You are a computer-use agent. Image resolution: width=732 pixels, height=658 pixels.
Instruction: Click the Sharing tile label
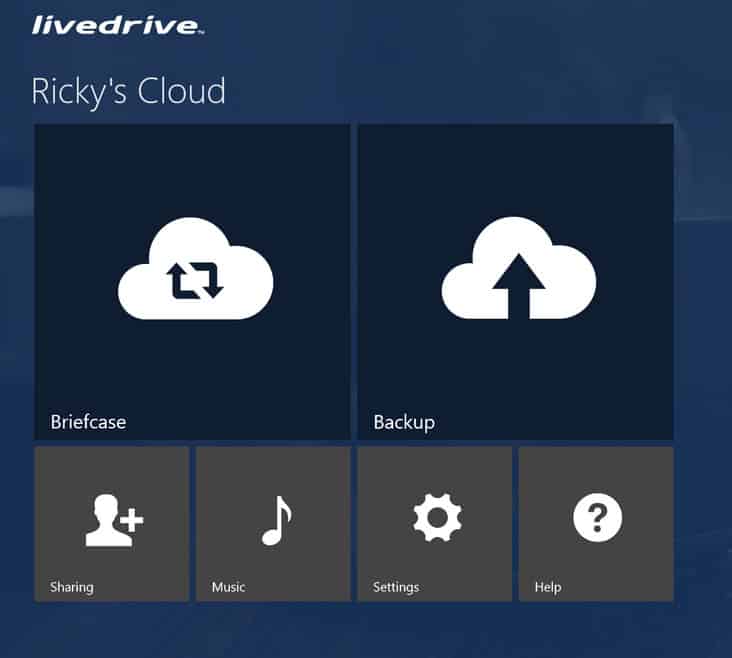[72, 587]
